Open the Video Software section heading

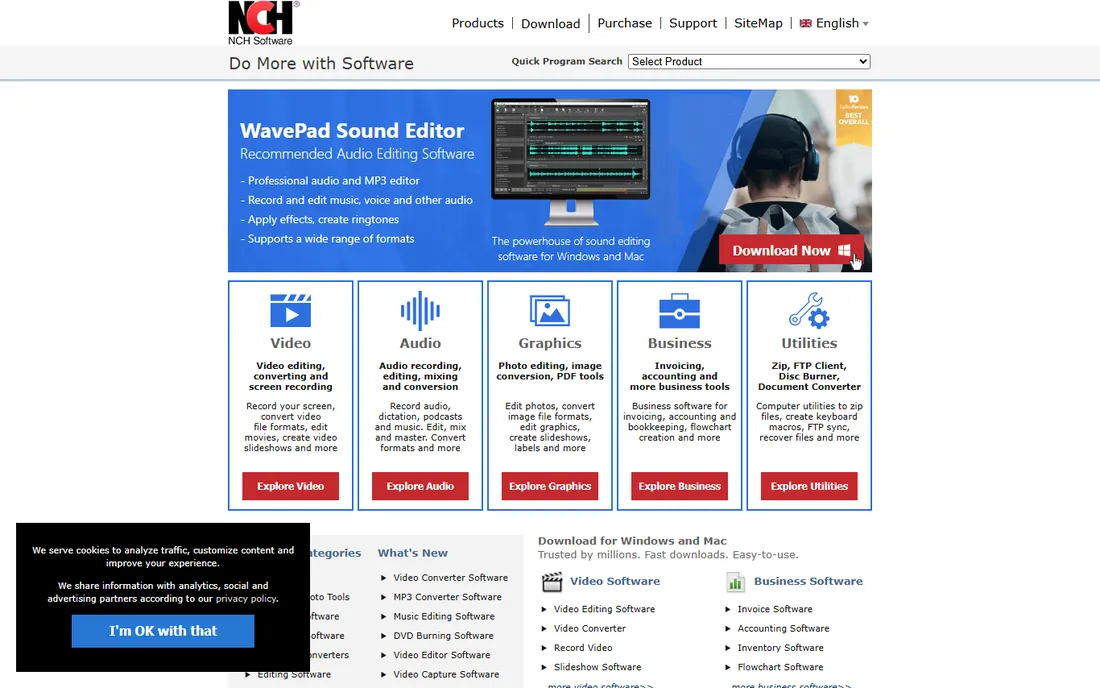click(x=615, y=581)
